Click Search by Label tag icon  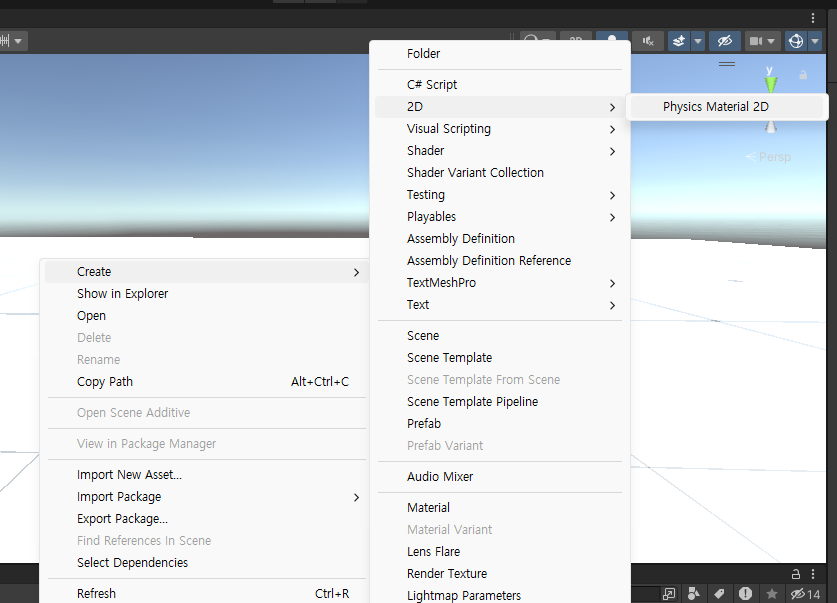(719, 594)
